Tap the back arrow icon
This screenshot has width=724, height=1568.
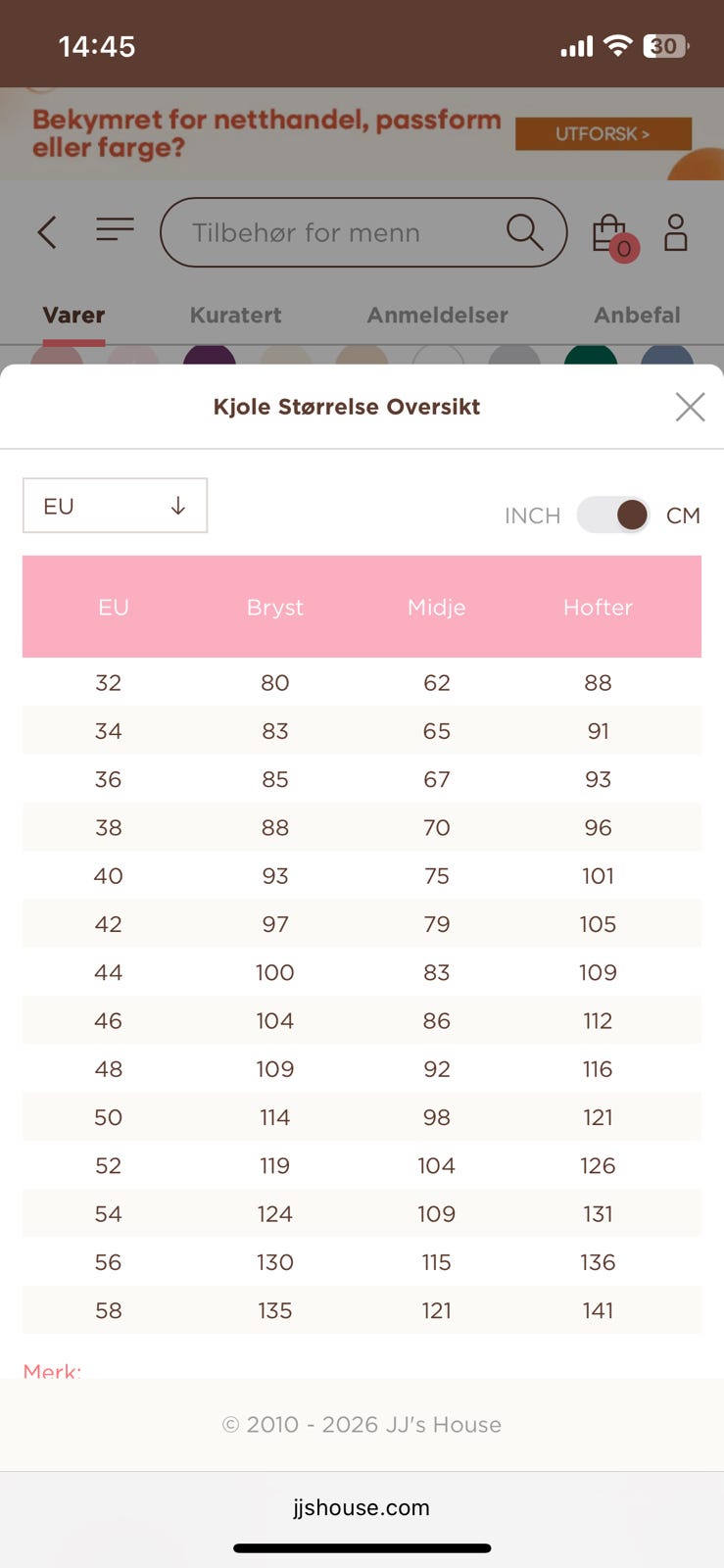47,232
